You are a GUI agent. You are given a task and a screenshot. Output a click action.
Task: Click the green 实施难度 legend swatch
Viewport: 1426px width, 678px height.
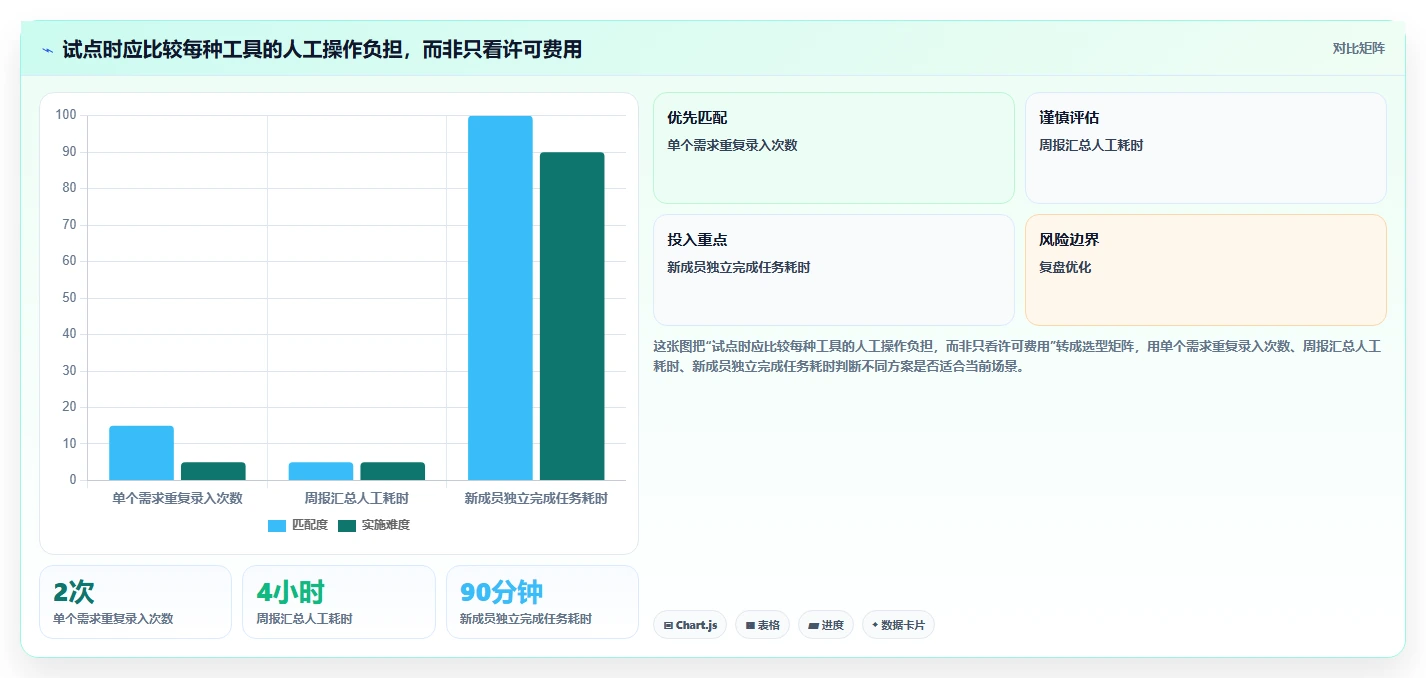[x=347, y=526]
